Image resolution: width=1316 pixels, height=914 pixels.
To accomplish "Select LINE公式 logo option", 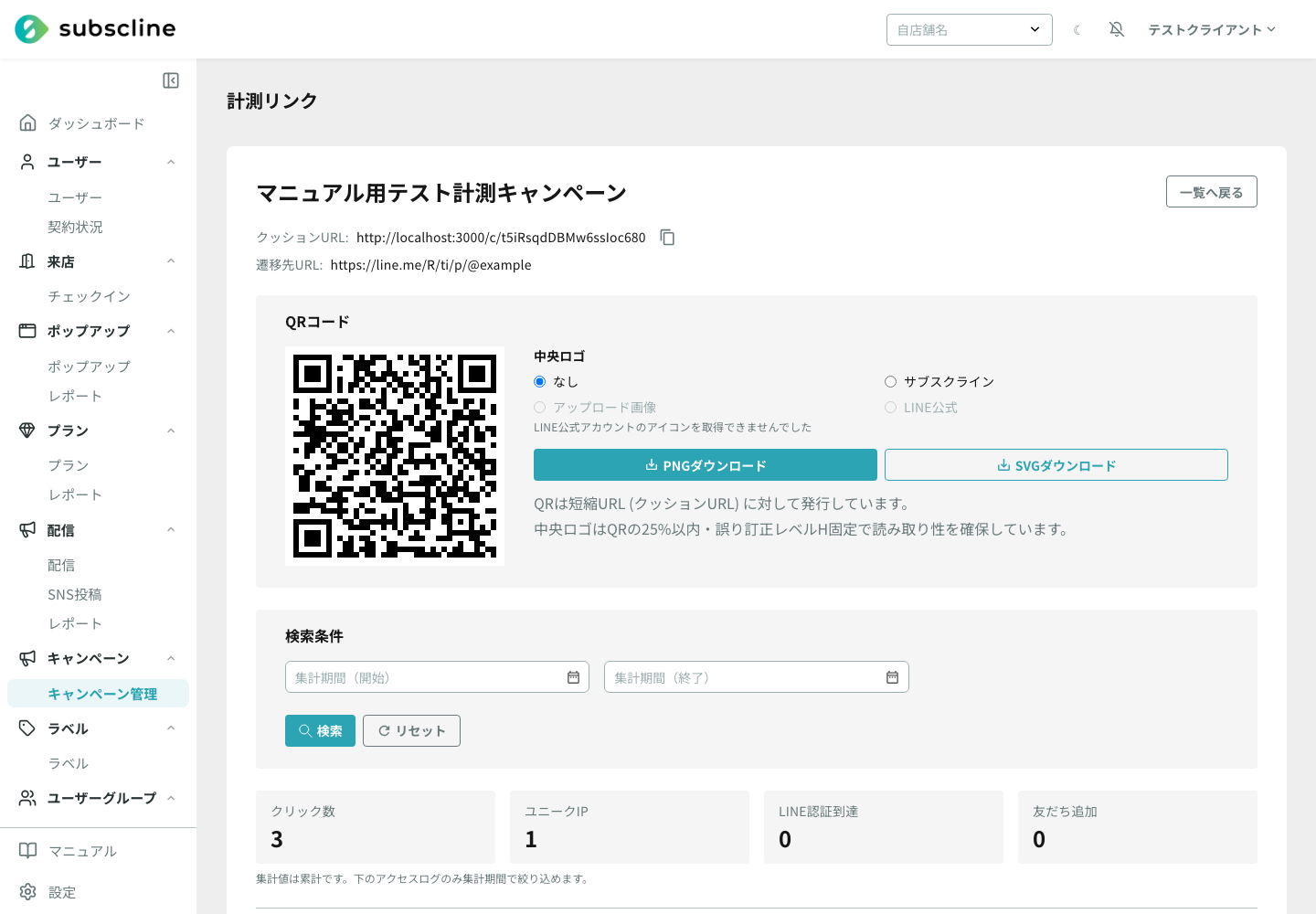I will click(x=890, y=408).
